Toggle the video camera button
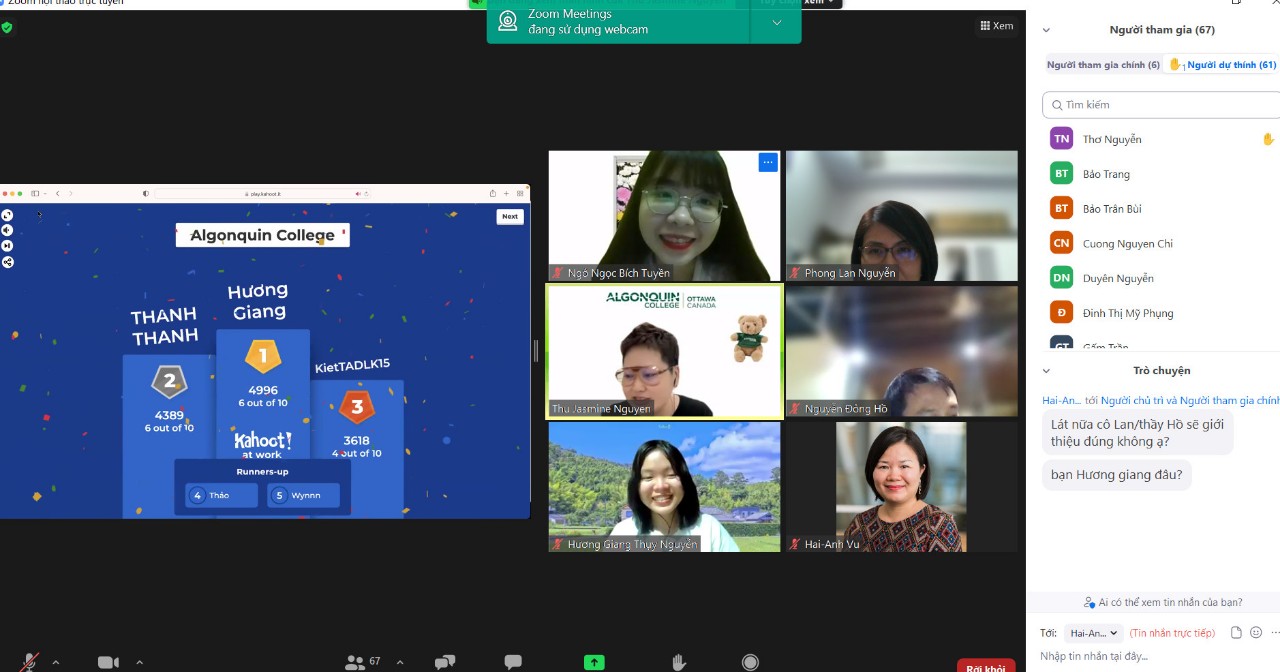This screenshot has height=672, width=1280. click(108, 662)
